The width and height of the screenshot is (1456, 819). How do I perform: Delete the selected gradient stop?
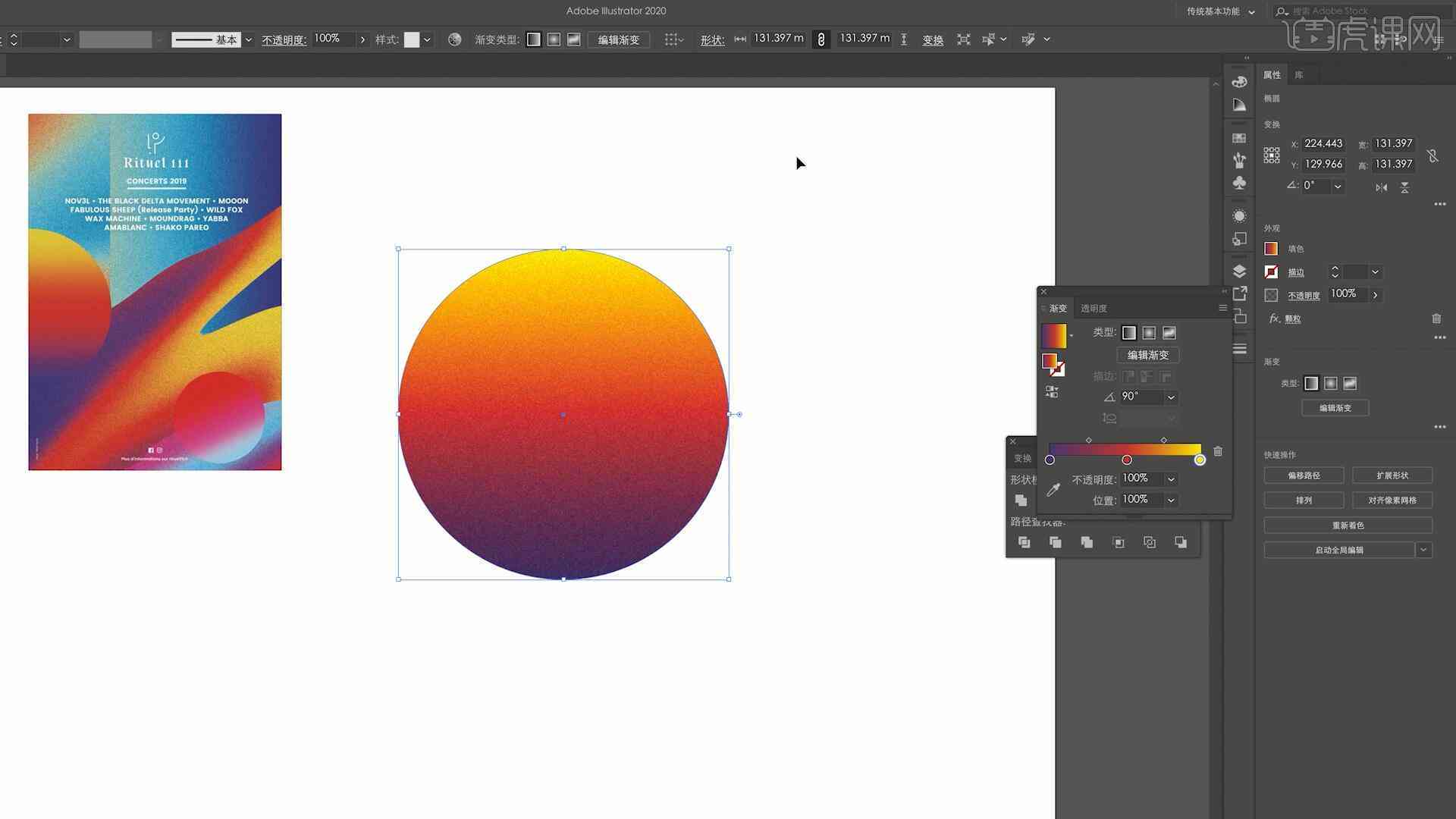click(1218, 451)
